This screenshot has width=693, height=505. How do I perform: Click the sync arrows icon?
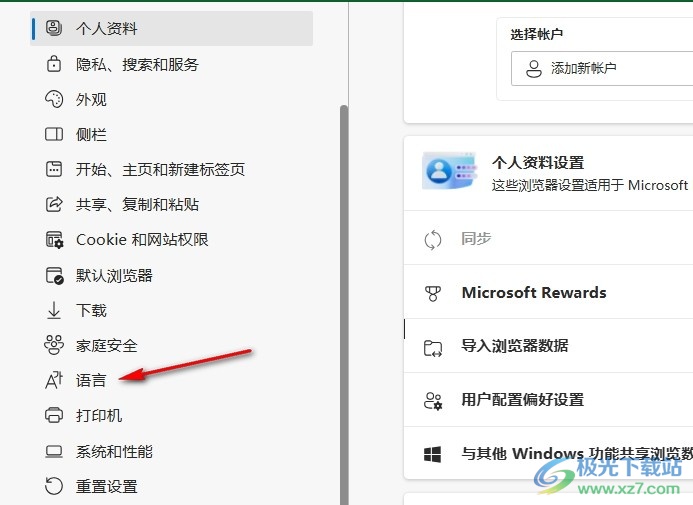(x=433, y=240)
